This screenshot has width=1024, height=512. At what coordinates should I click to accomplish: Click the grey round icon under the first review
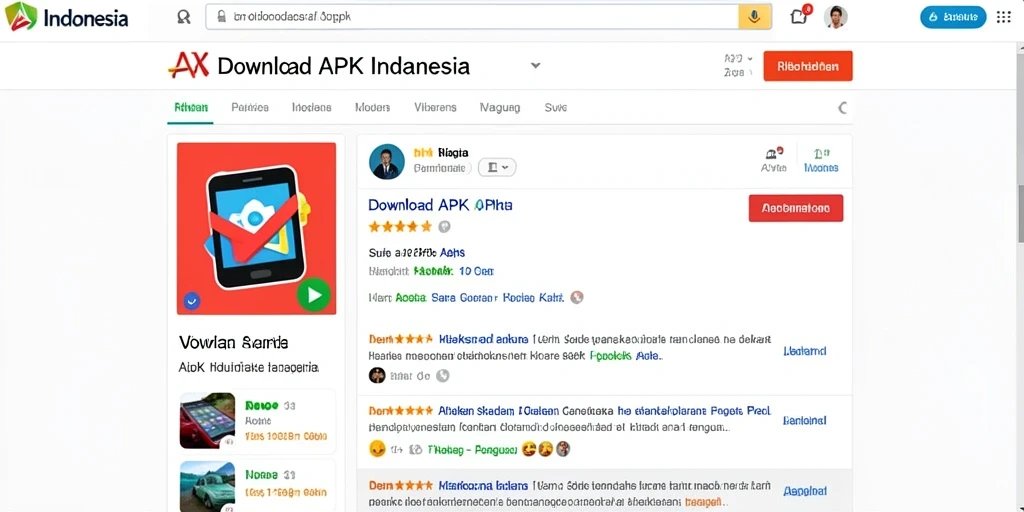(x=442, y=376)
